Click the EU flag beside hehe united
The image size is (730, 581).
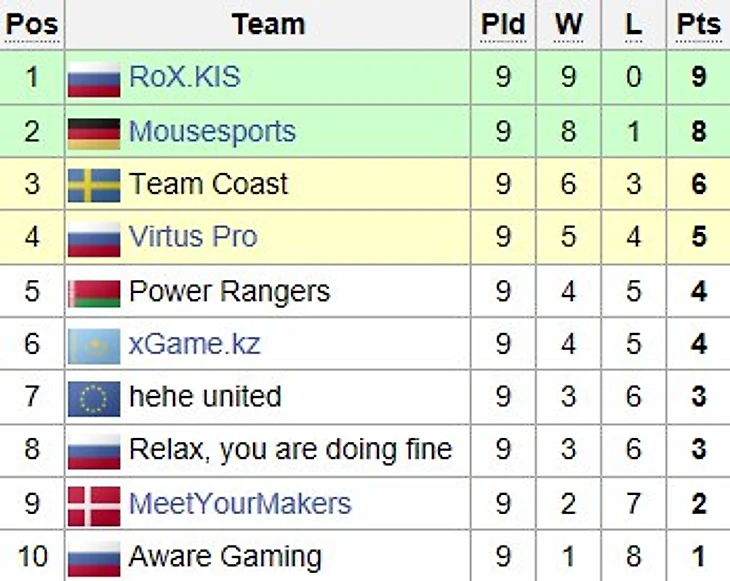pyautogui.click(x=94, y=399)
